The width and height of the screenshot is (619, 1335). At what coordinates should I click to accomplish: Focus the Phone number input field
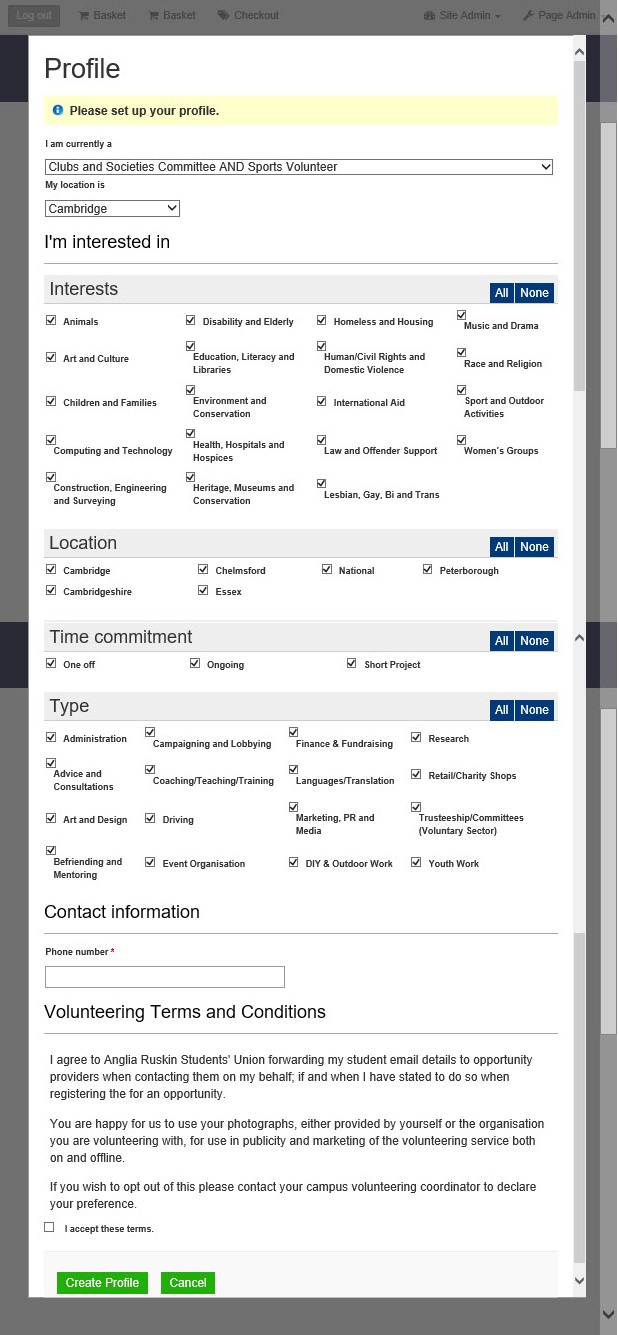[x=165, y=977]
